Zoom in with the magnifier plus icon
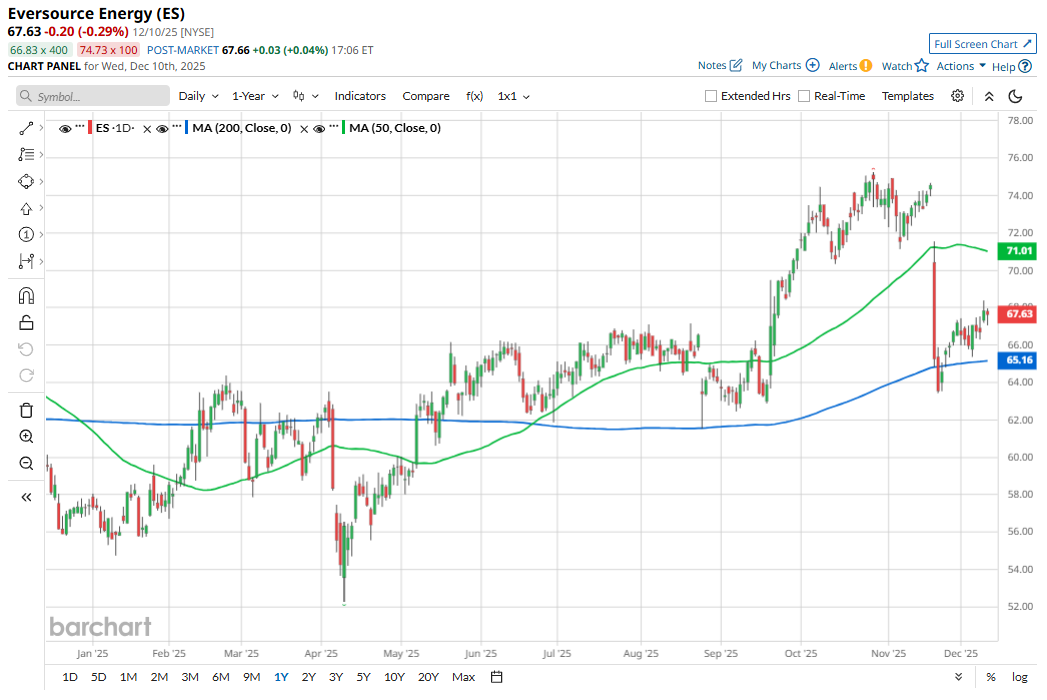 coord(26,437)
